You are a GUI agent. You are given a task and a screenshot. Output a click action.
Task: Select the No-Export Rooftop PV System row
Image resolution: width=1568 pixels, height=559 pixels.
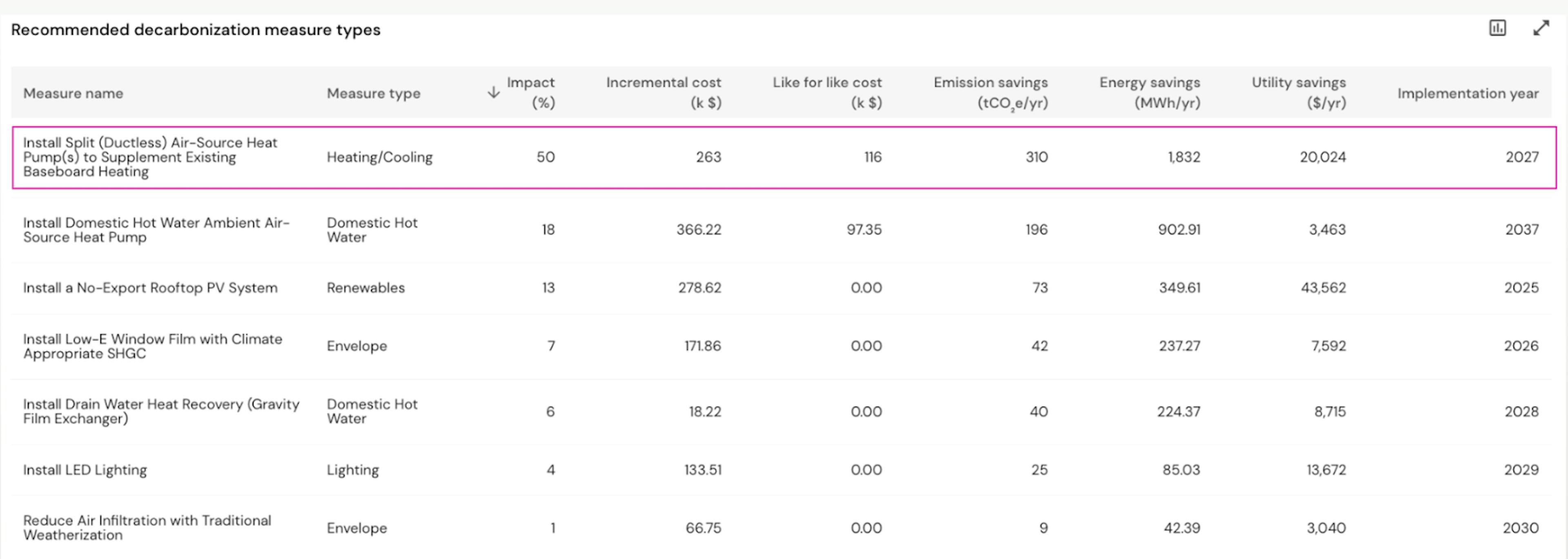coord(150,288)
